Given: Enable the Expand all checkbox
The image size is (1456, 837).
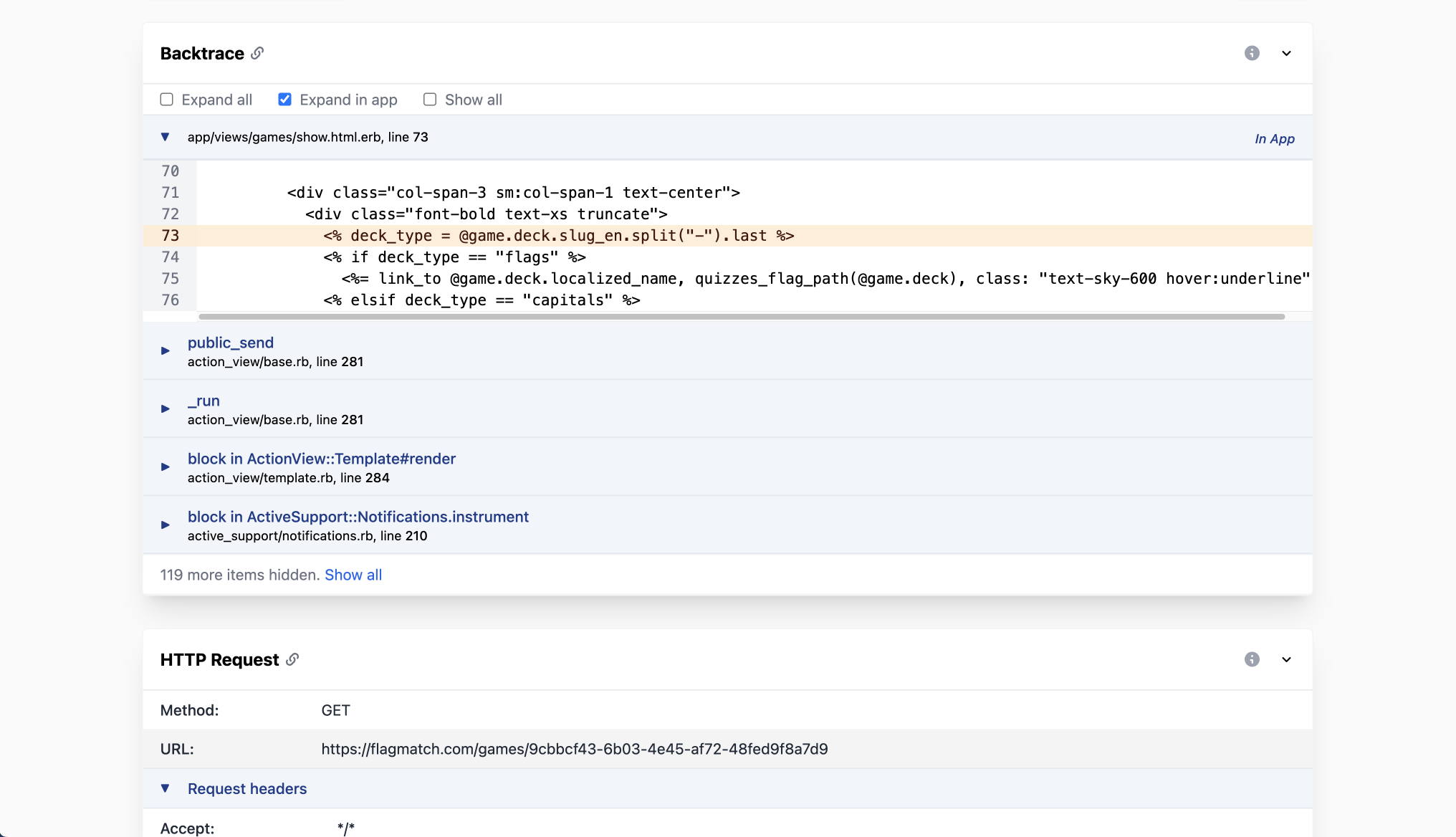Looking at the screenshot, I should click(x=166, y=100).
